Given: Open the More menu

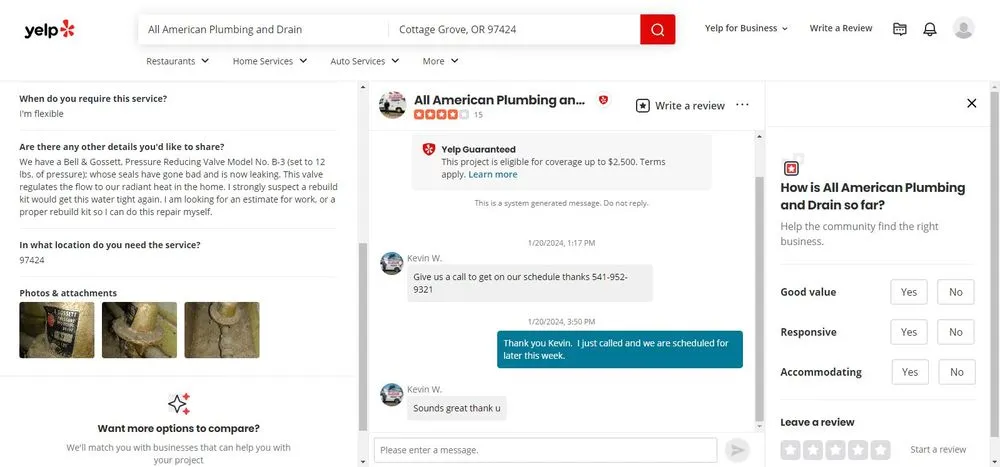Looking at the screenshot, I should coord(440,61).
